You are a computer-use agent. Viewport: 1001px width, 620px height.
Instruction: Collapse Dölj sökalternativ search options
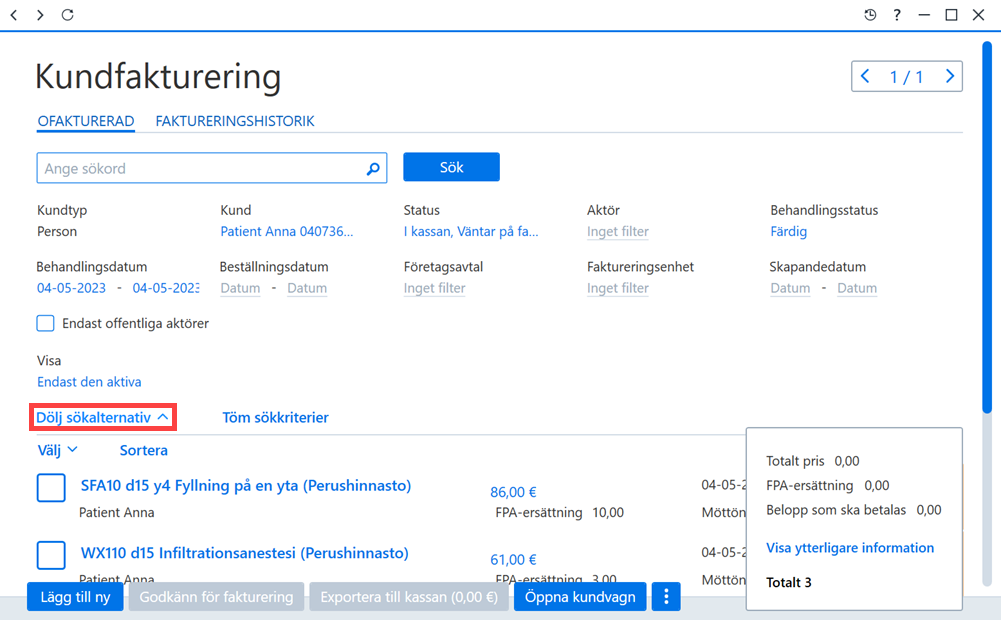click(x=103, y=417)
